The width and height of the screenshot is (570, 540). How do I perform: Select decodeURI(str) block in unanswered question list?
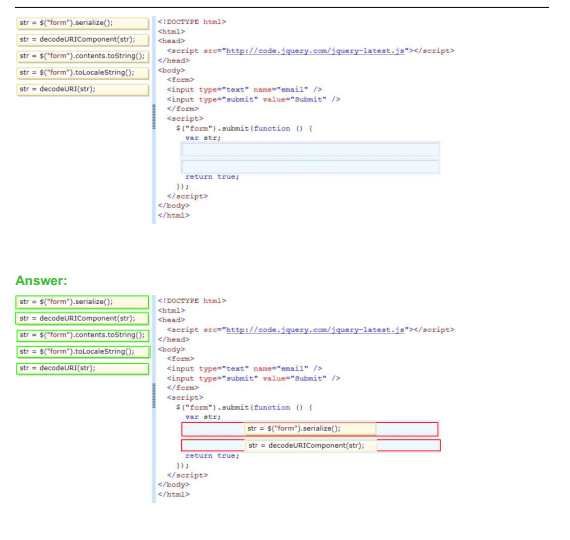pos(83,89)
